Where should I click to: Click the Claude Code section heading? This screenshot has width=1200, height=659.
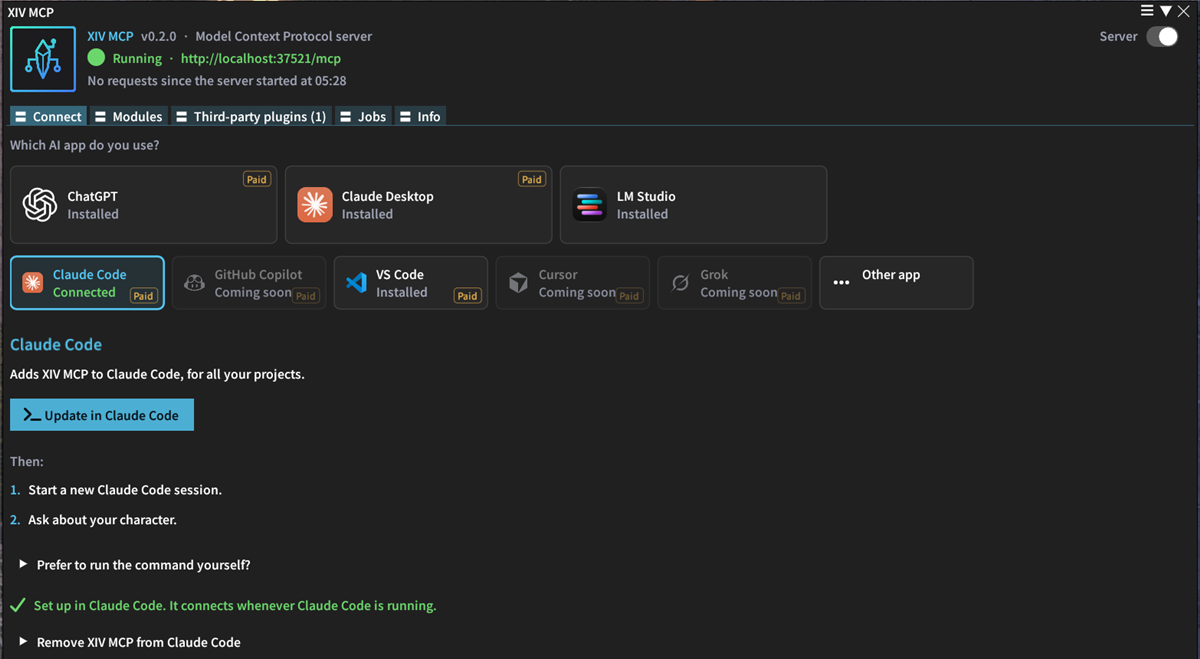click(x=56, y=345)
